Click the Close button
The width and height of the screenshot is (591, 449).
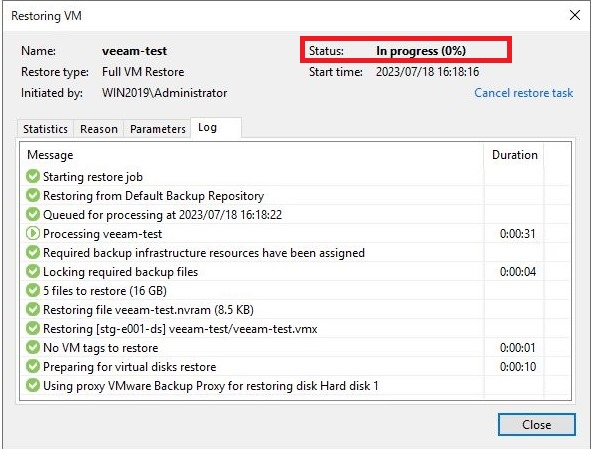tap(537, 424)
